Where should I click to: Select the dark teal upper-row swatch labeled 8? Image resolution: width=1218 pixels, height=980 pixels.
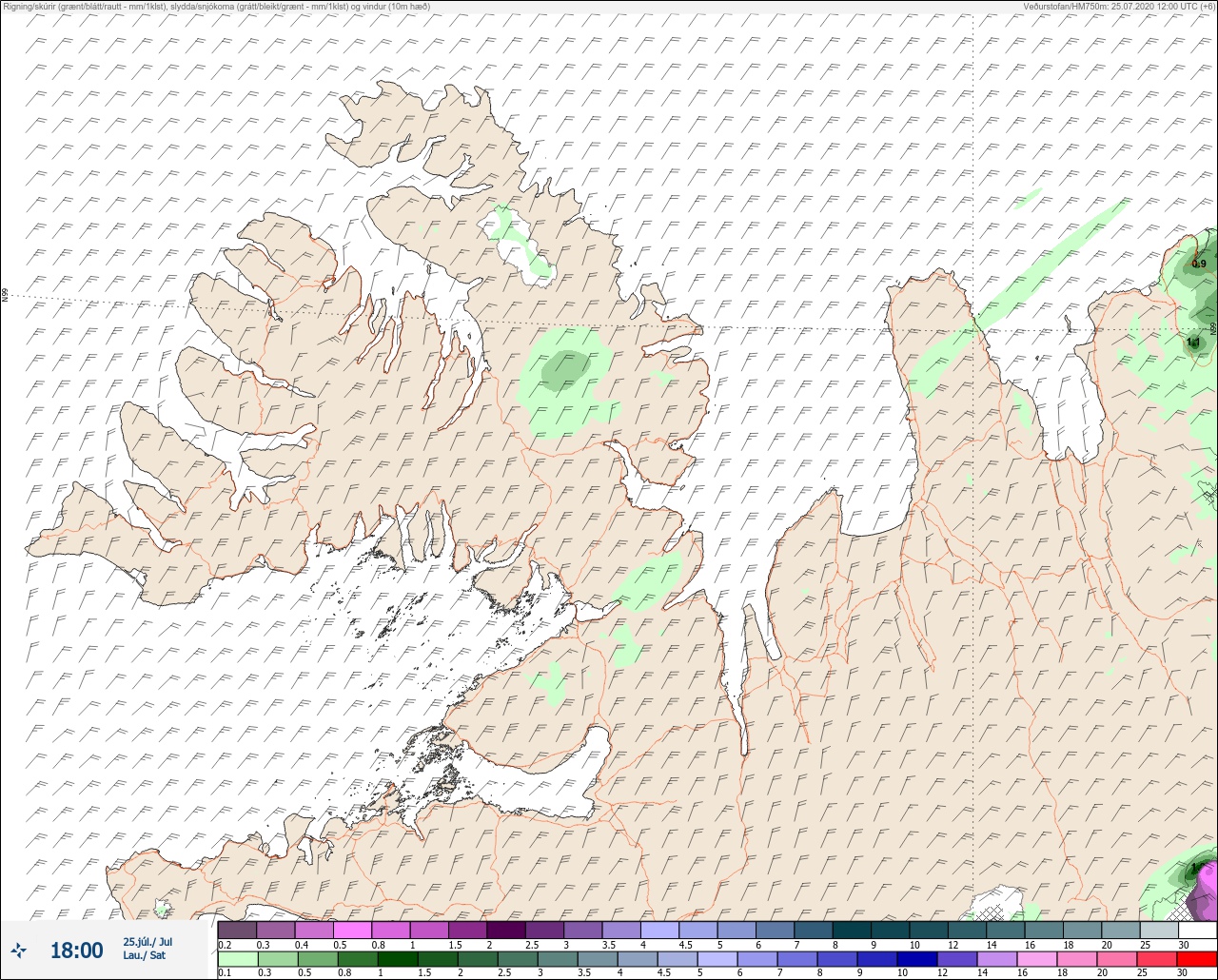coord(852,930)
